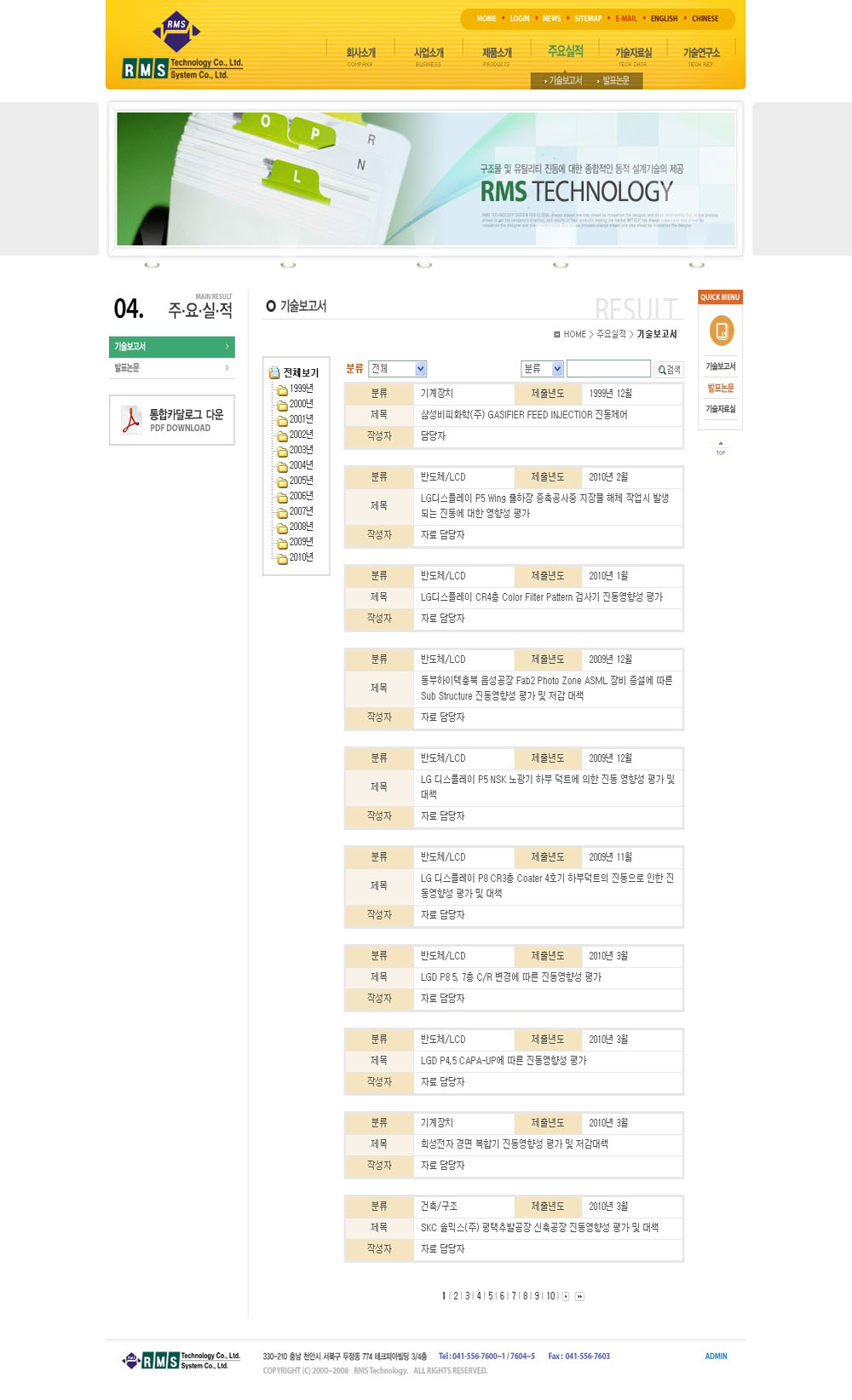Jump to last page arrow in pagination

pyautogui.click(x=579, y=1296)
